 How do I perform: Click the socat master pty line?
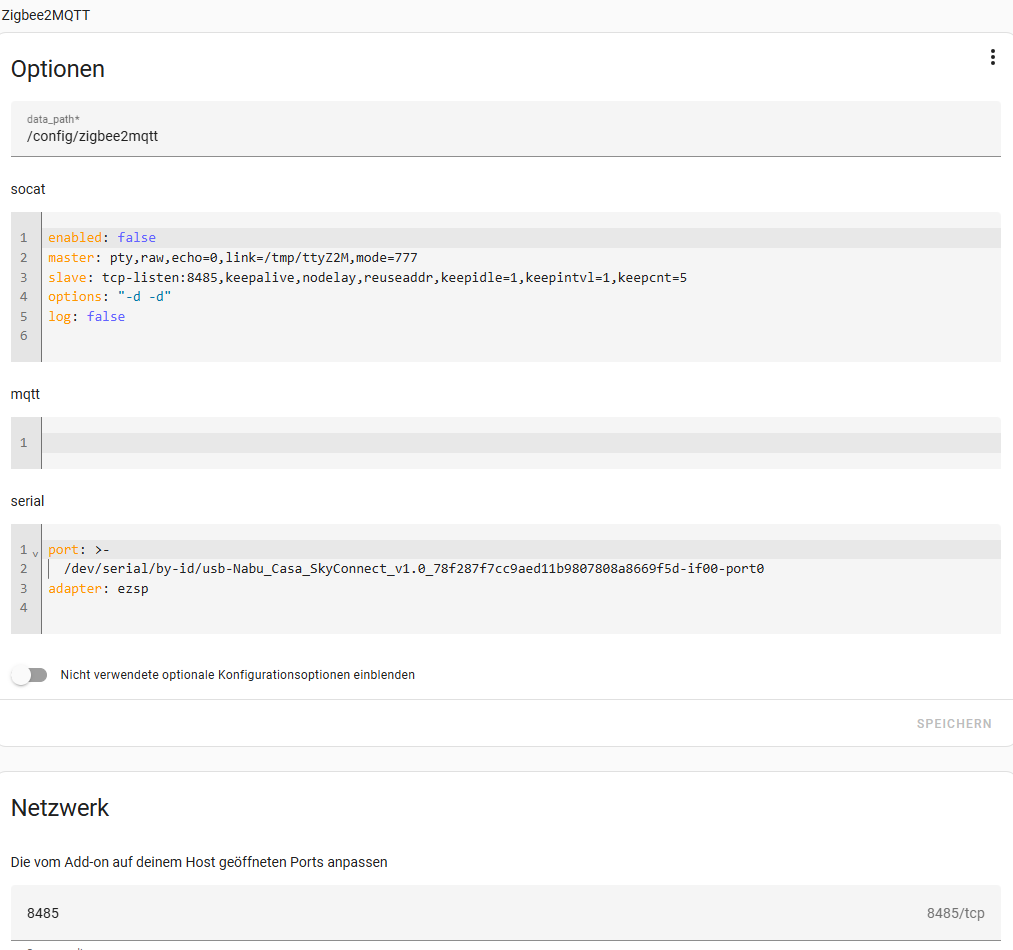coord(232,258)
